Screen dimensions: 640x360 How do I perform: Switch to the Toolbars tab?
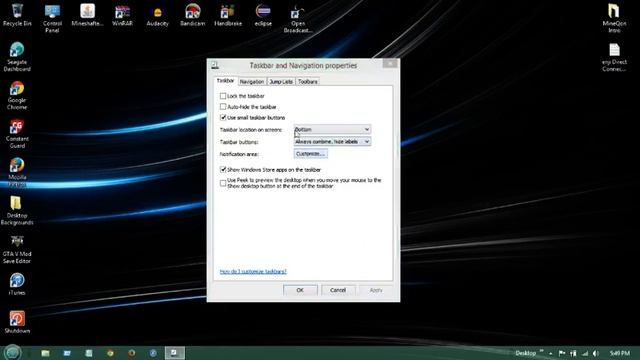tap(307, 82)
